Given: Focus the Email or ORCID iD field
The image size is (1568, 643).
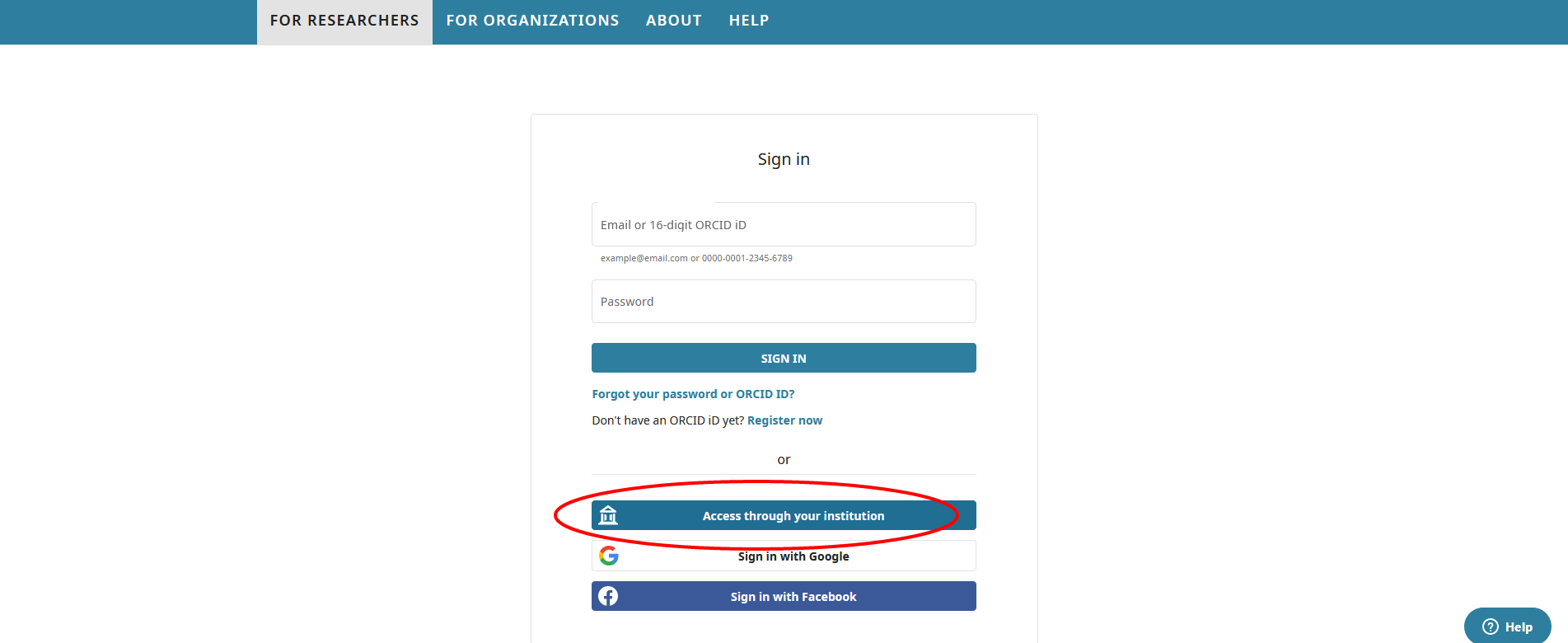Looking at the screenshot, I should click(784, 224).
